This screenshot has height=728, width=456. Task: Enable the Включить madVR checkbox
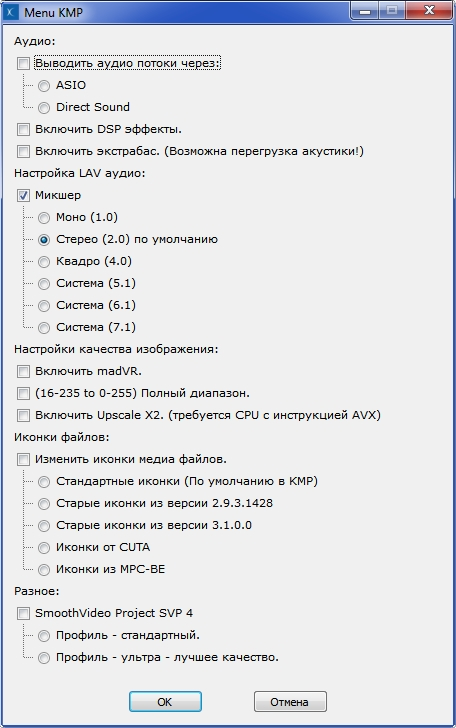tap(23, 371)
